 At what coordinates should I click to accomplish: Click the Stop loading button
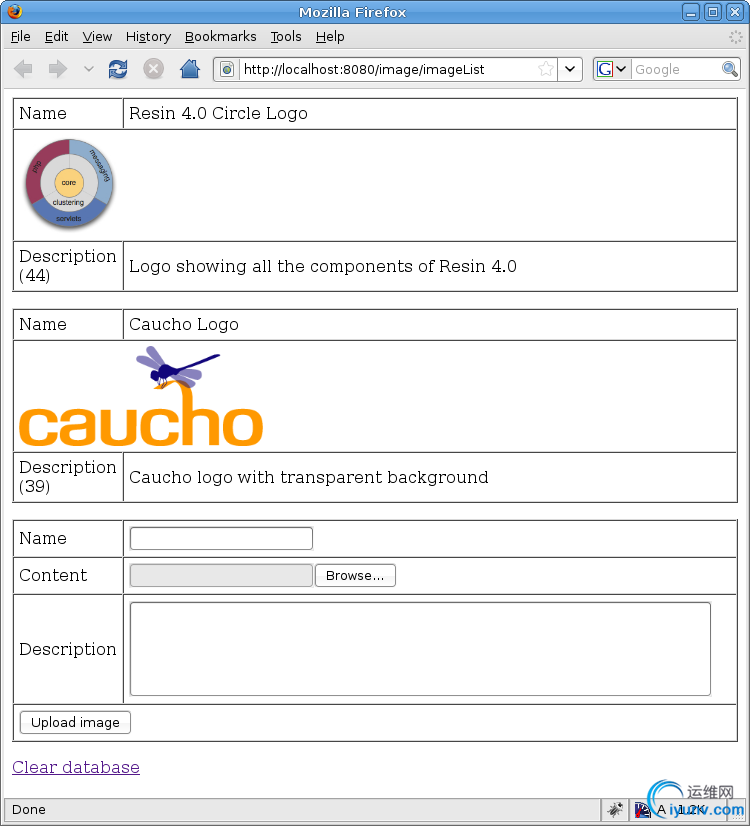pos(153,69)
